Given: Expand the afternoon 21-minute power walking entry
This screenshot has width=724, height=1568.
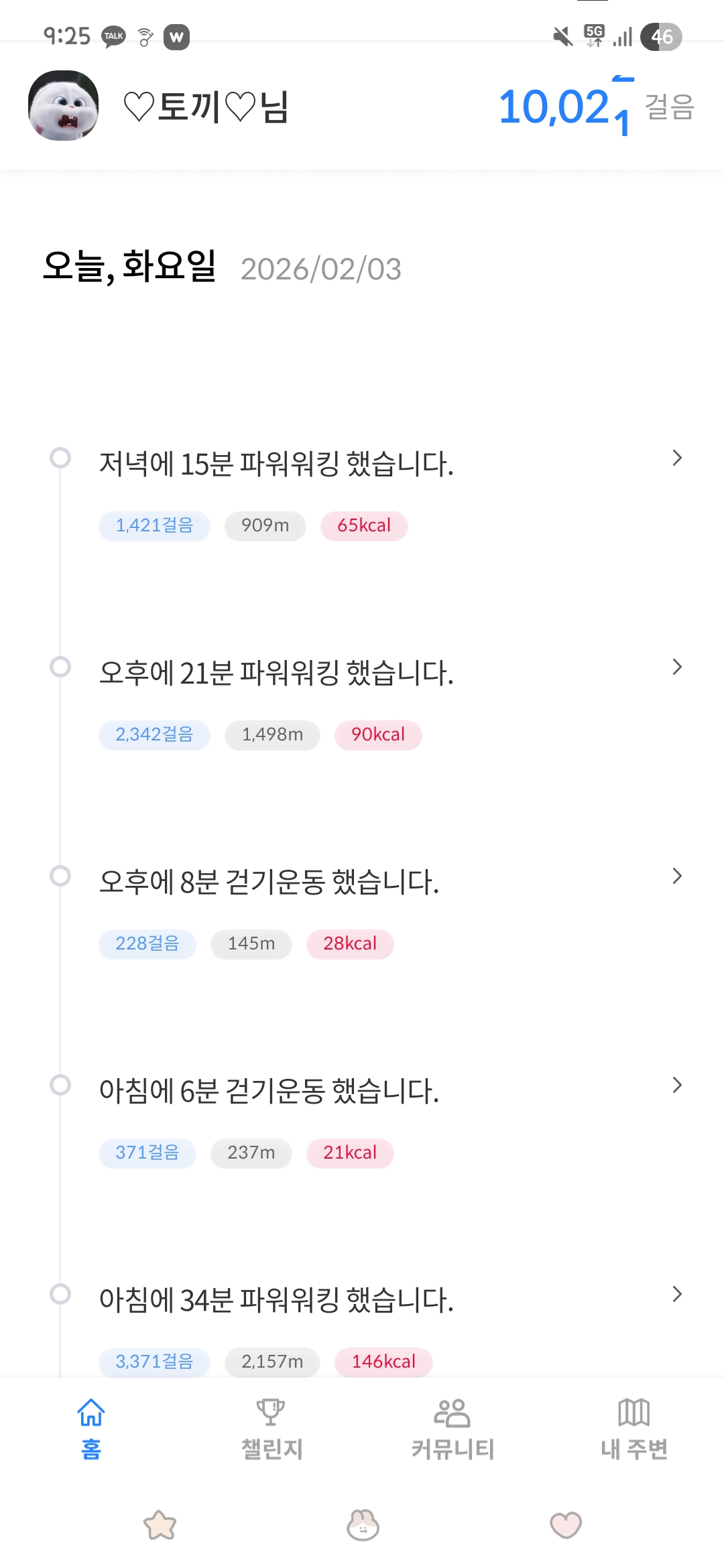Looking at the screenshot, I should 677,667.
